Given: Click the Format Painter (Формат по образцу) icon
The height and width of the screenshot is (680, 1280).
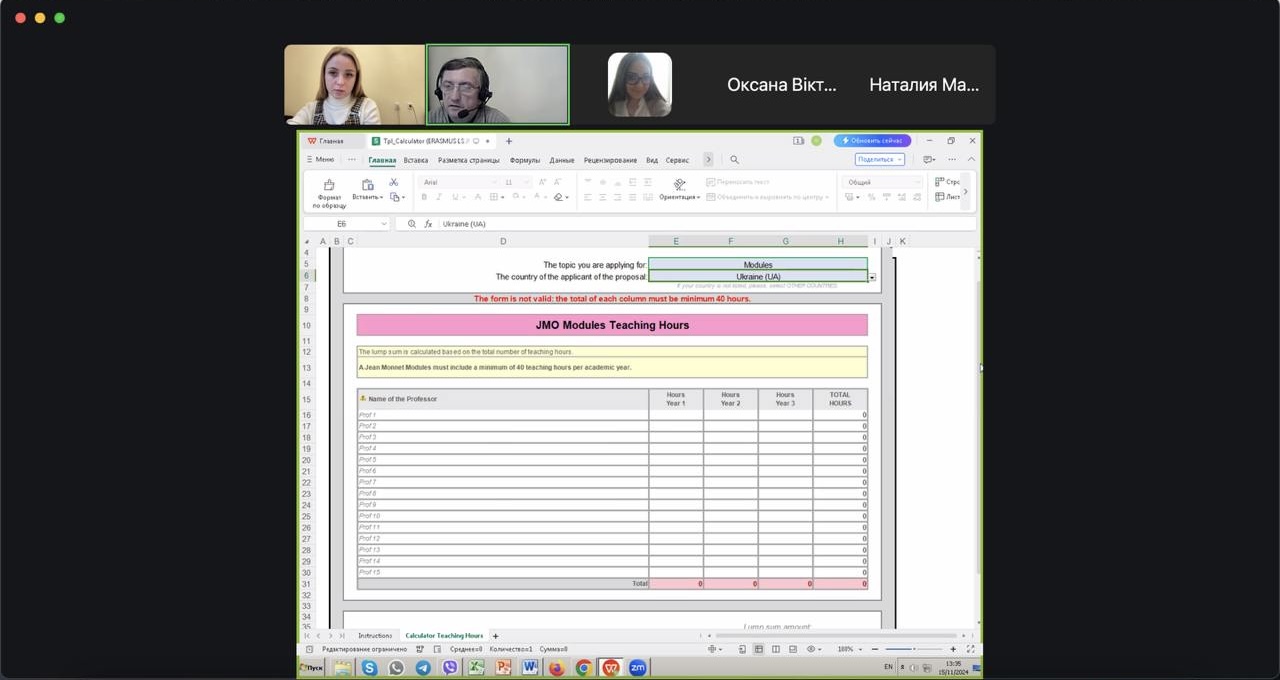Looking at the screenshot, I should pyautogui.click(x=329, y=185).
